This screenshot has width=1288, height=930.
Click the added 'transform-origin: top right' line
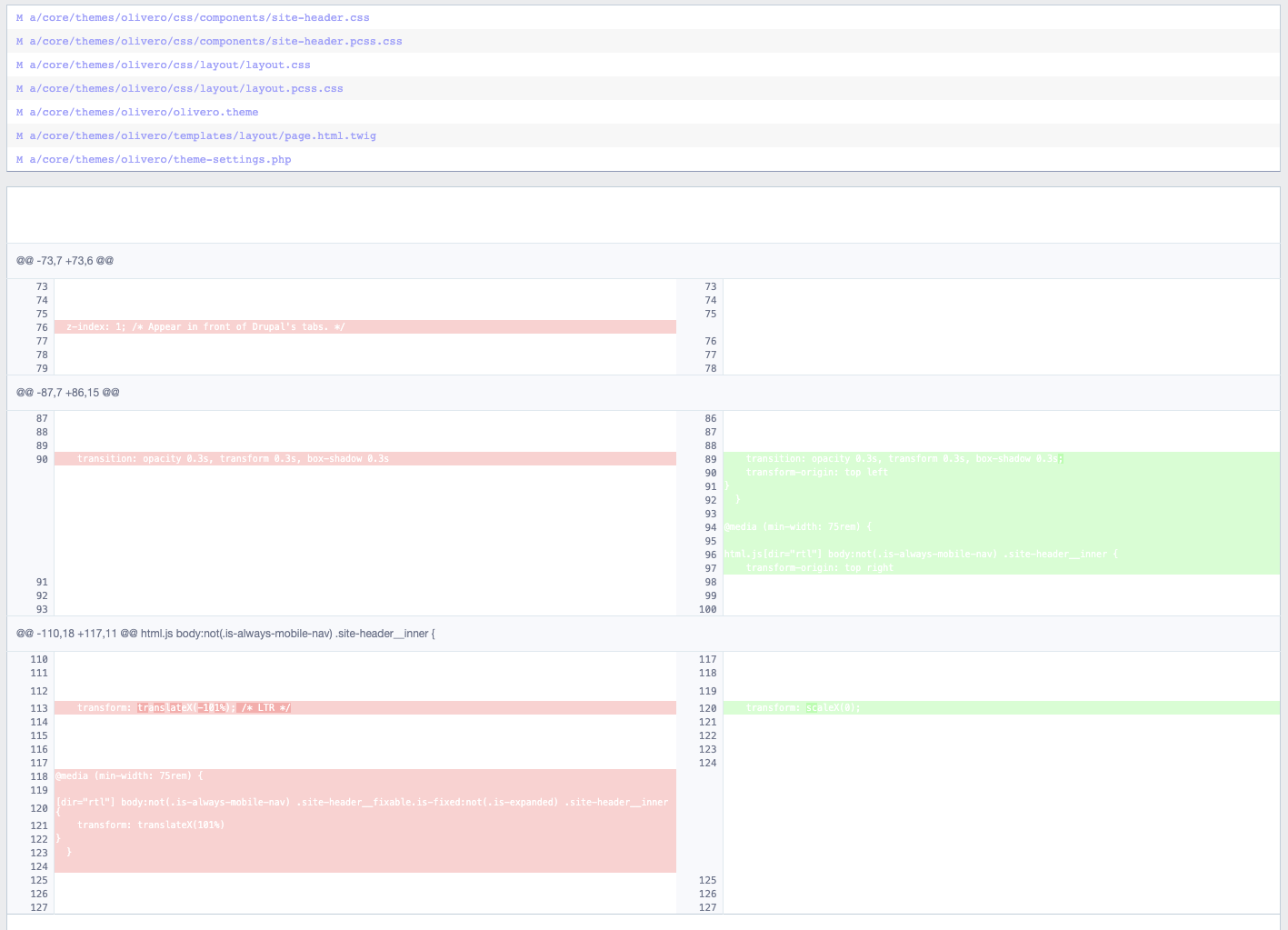click(x=1002, y=567)
